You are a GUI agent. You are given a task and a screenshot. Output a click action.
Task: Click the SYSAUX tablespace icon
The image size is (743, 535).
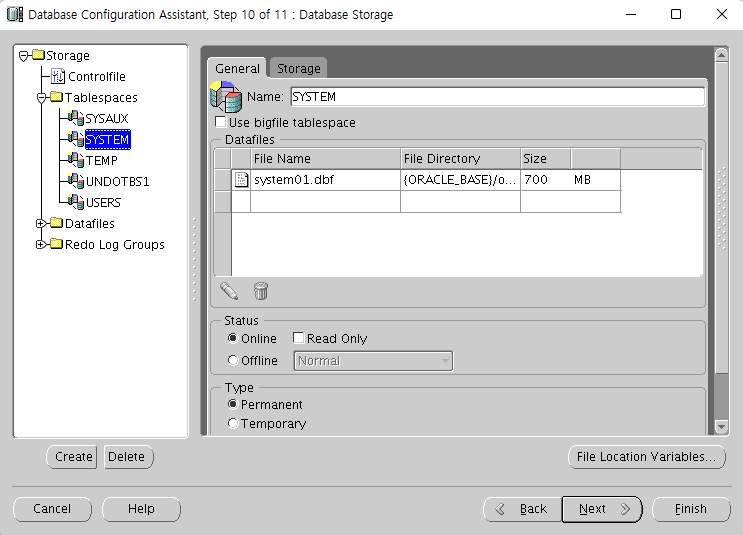pos(76,118)
